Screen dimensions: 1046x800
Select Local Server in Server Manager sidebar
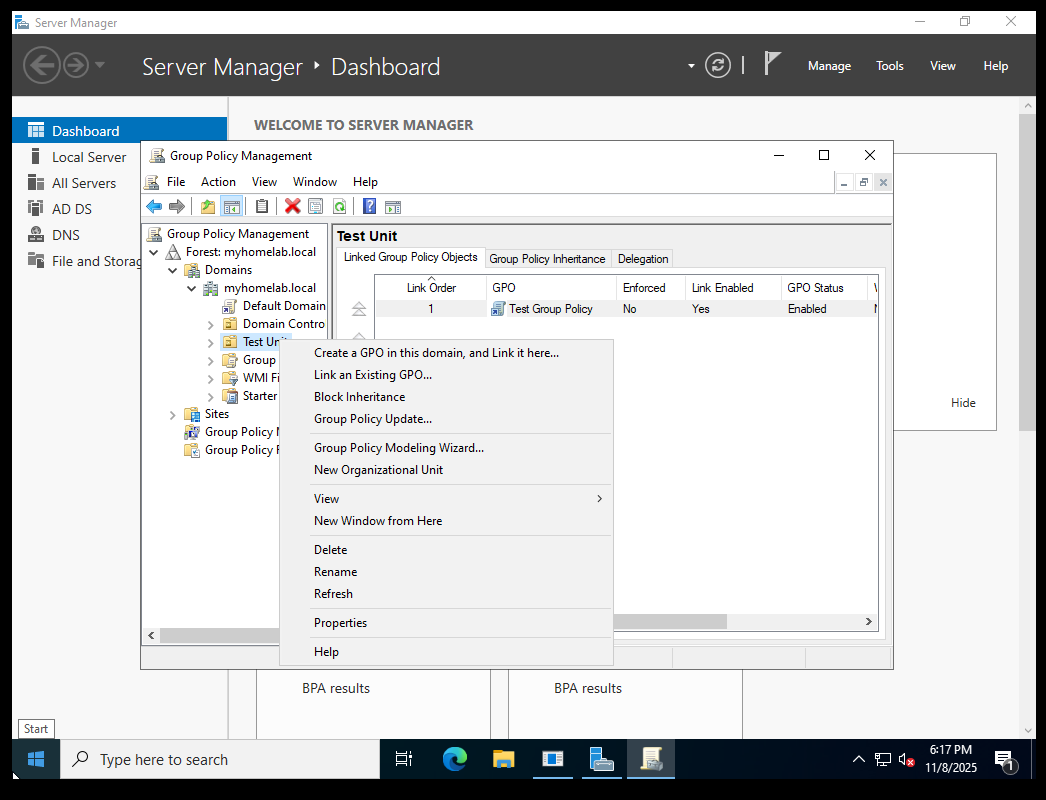(89, 157)
